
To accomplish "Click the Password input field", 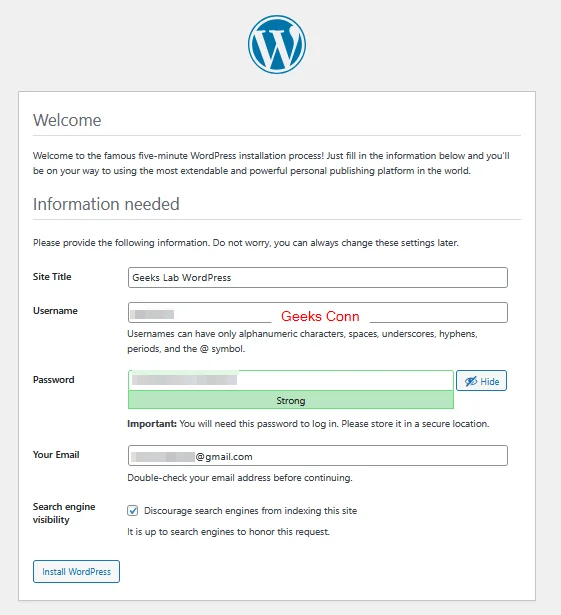I will tap(291, 380).
